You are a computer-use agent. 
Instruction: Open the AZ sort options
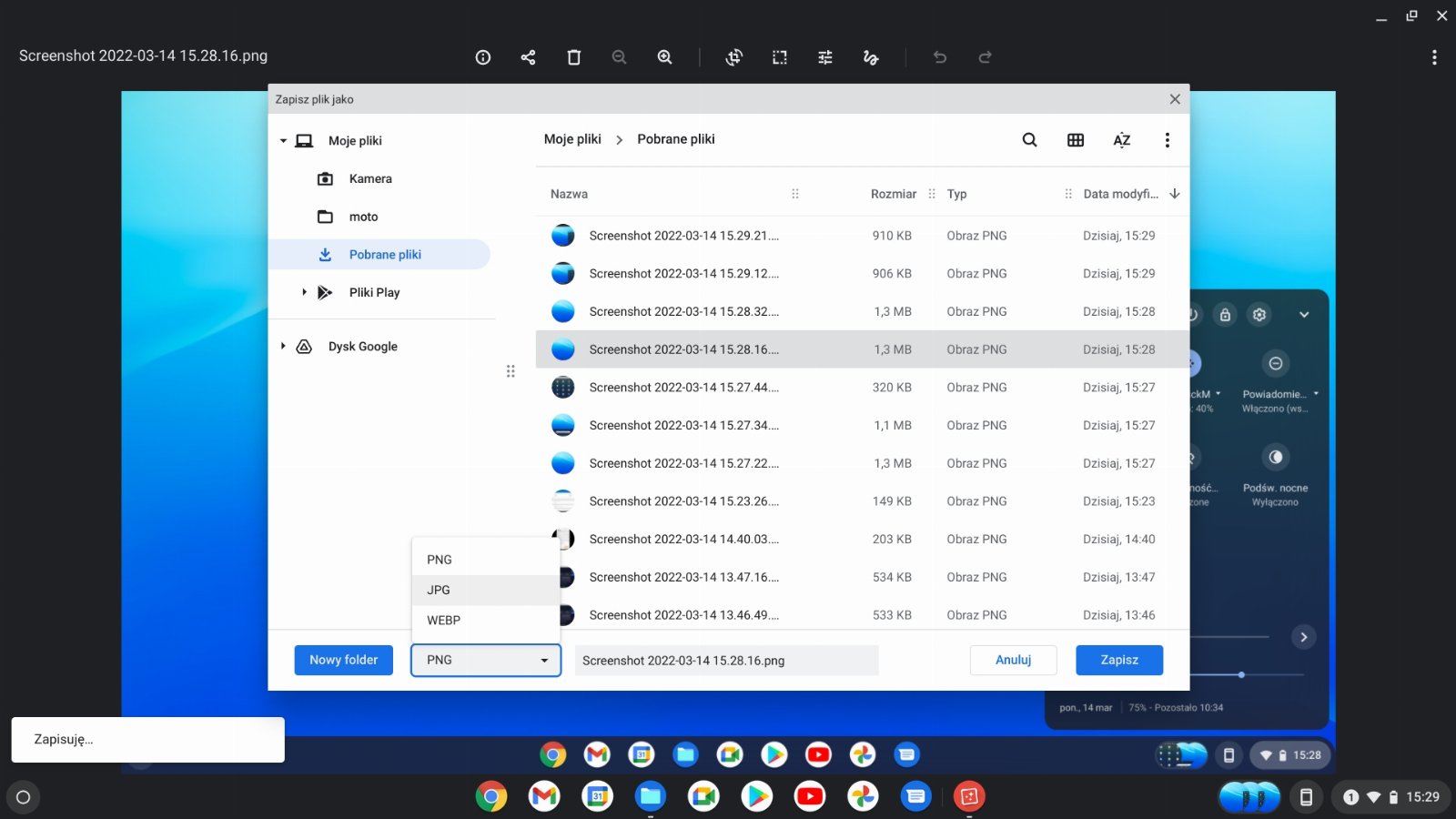pyautogui.click(x=1122, y=140)
